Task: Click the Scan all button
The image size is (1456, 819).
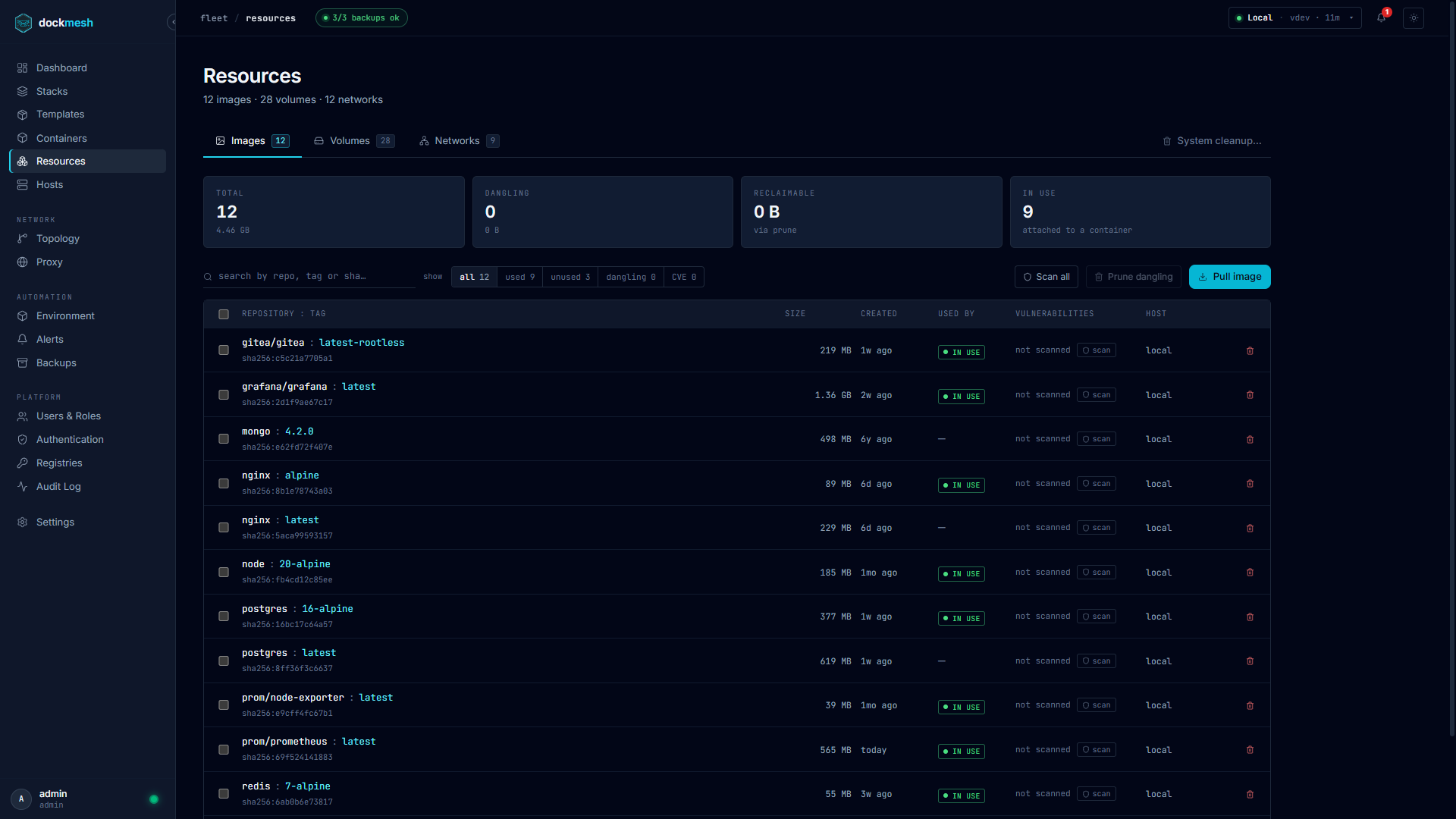Action: click(1046, 277)
